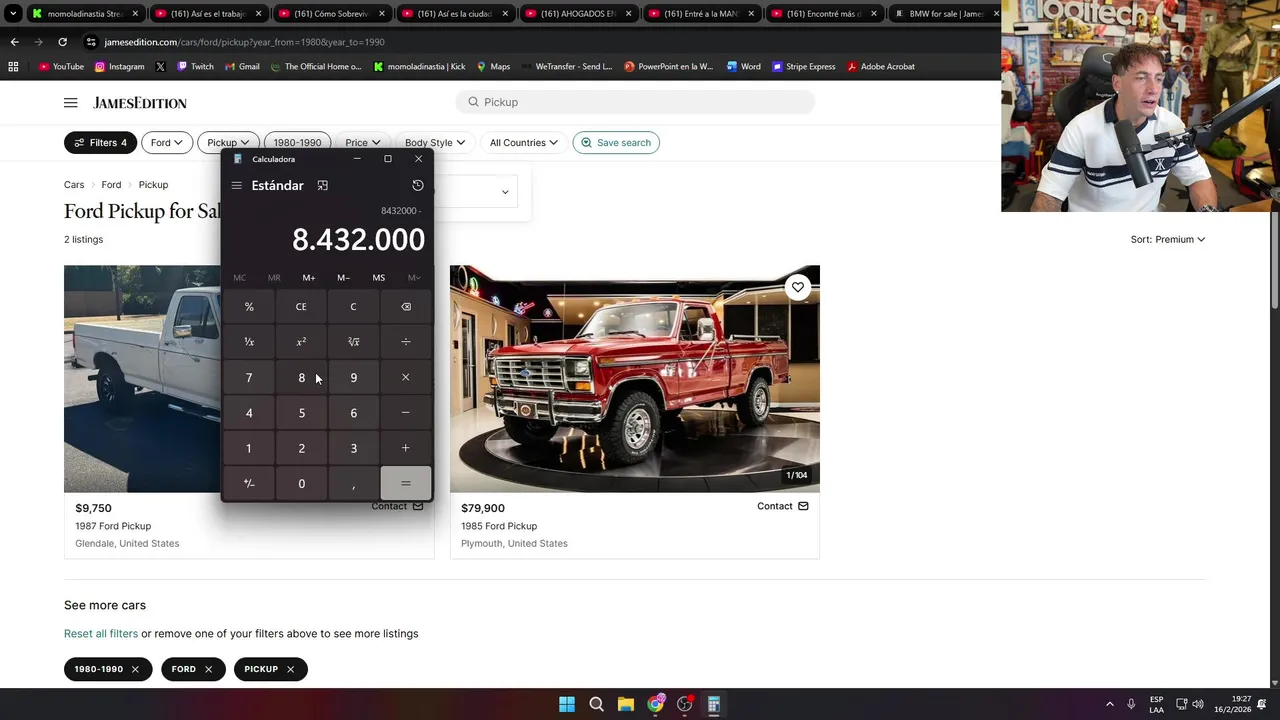Click the calculator multiply key
This screenshot has height=720, width=1280.
405,377
